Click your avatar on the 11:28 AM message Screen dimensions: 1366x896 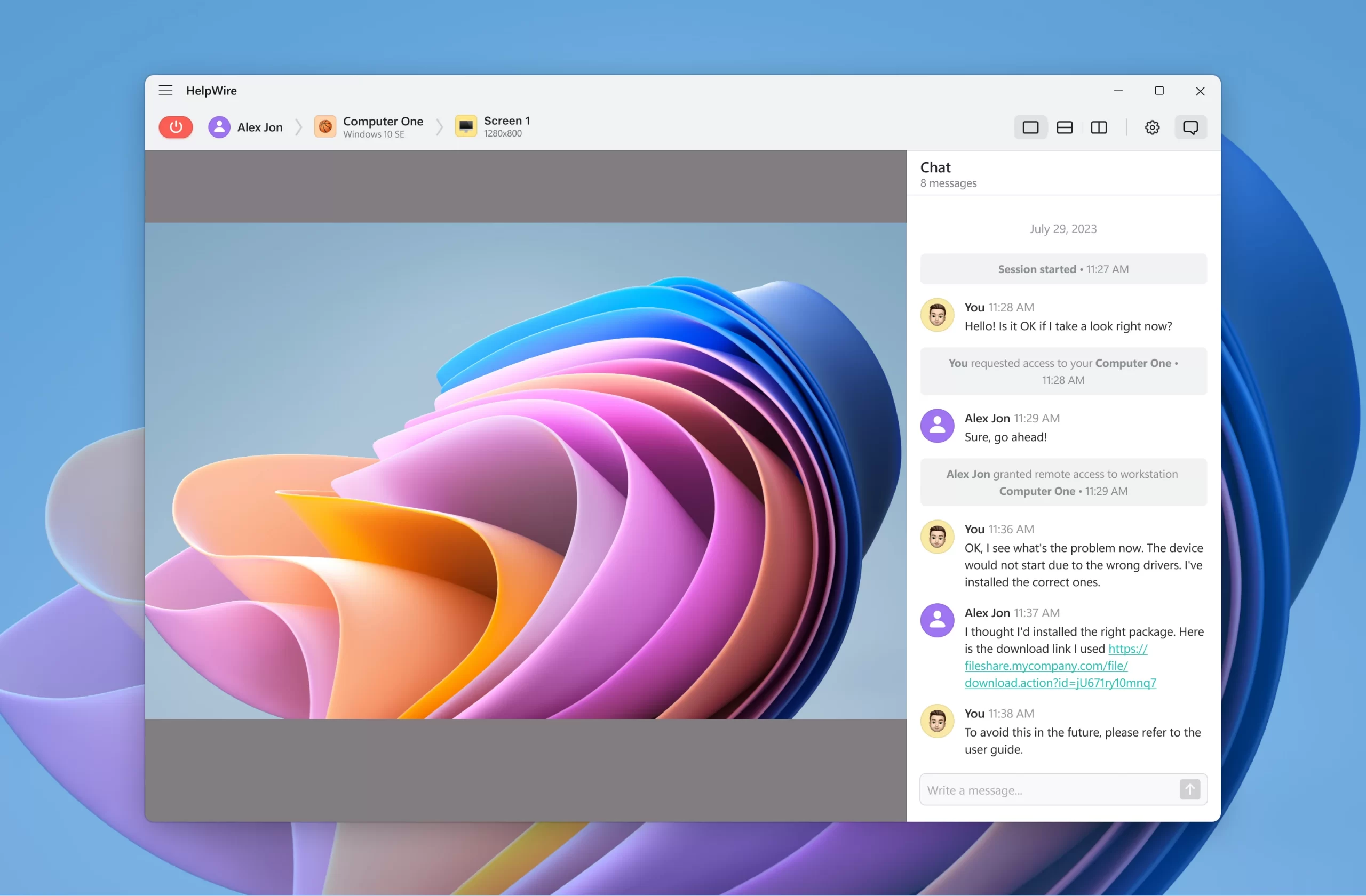[936, 315]
